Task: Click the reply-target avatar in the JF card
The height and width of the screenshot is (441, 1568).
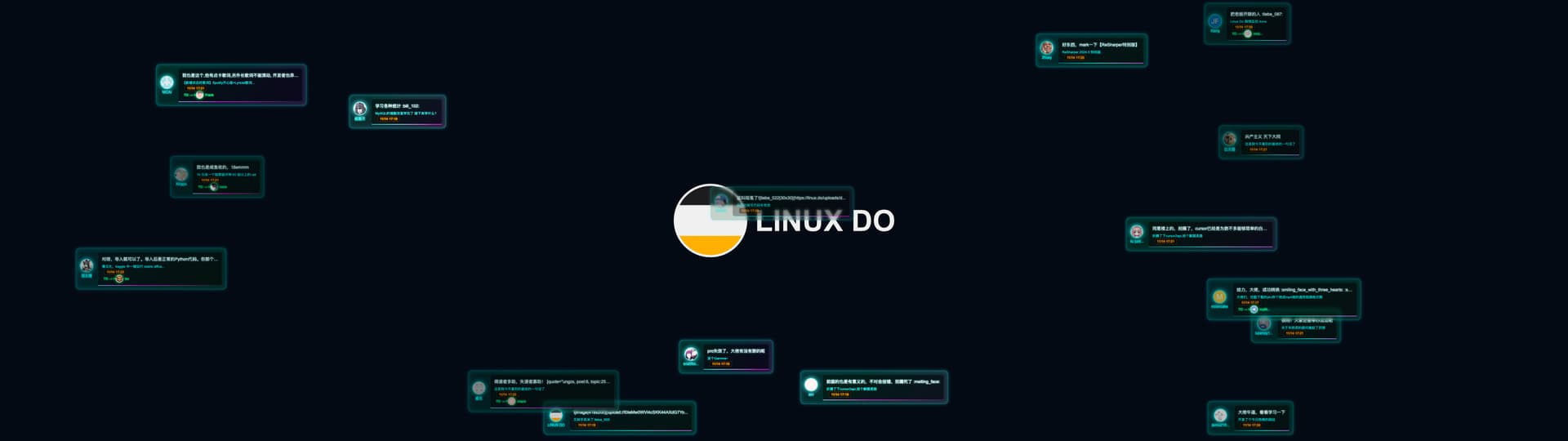Action: tap(1247, 33)
